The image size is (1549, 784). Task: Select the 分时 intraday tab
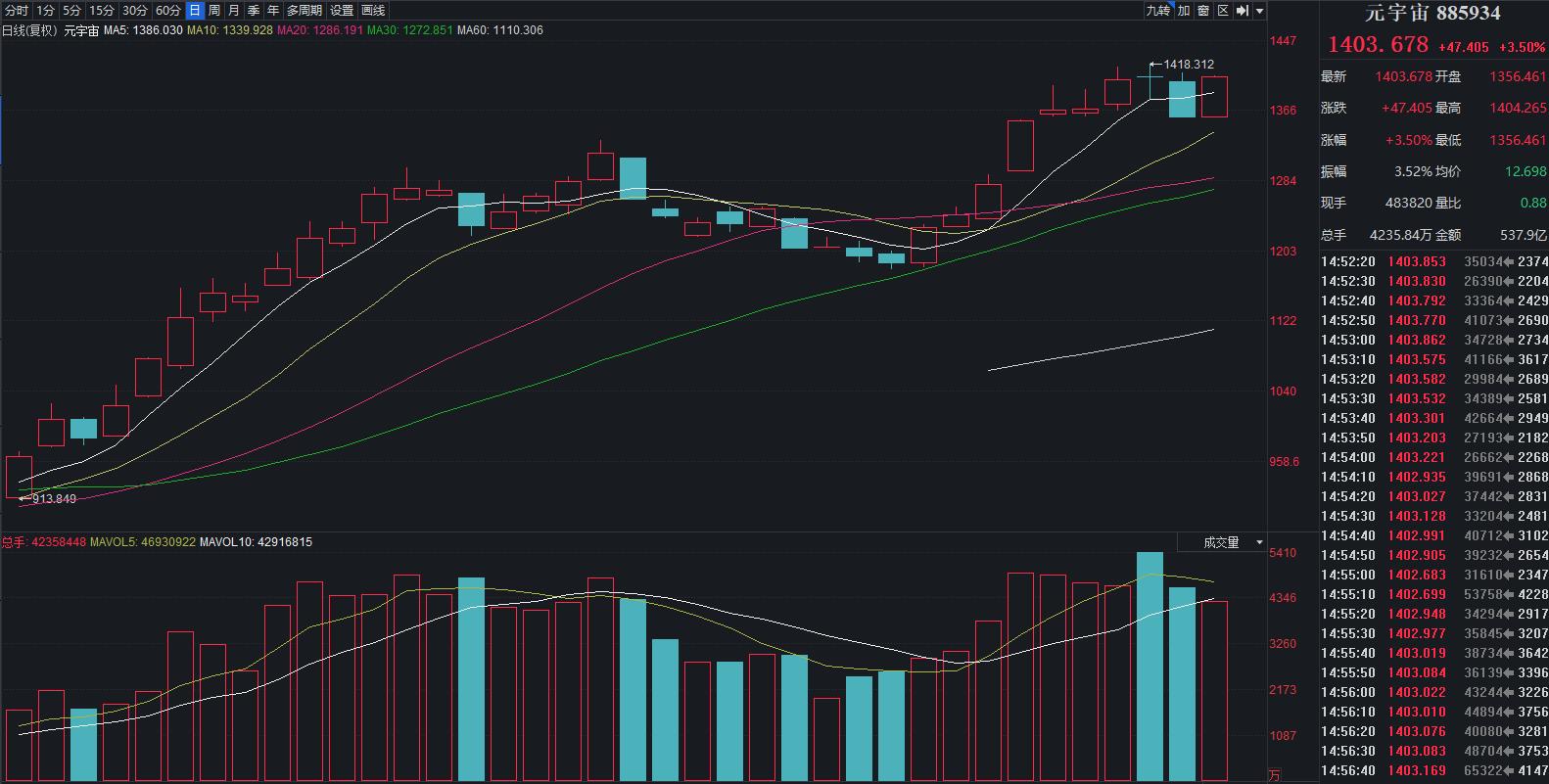[17, 11]
